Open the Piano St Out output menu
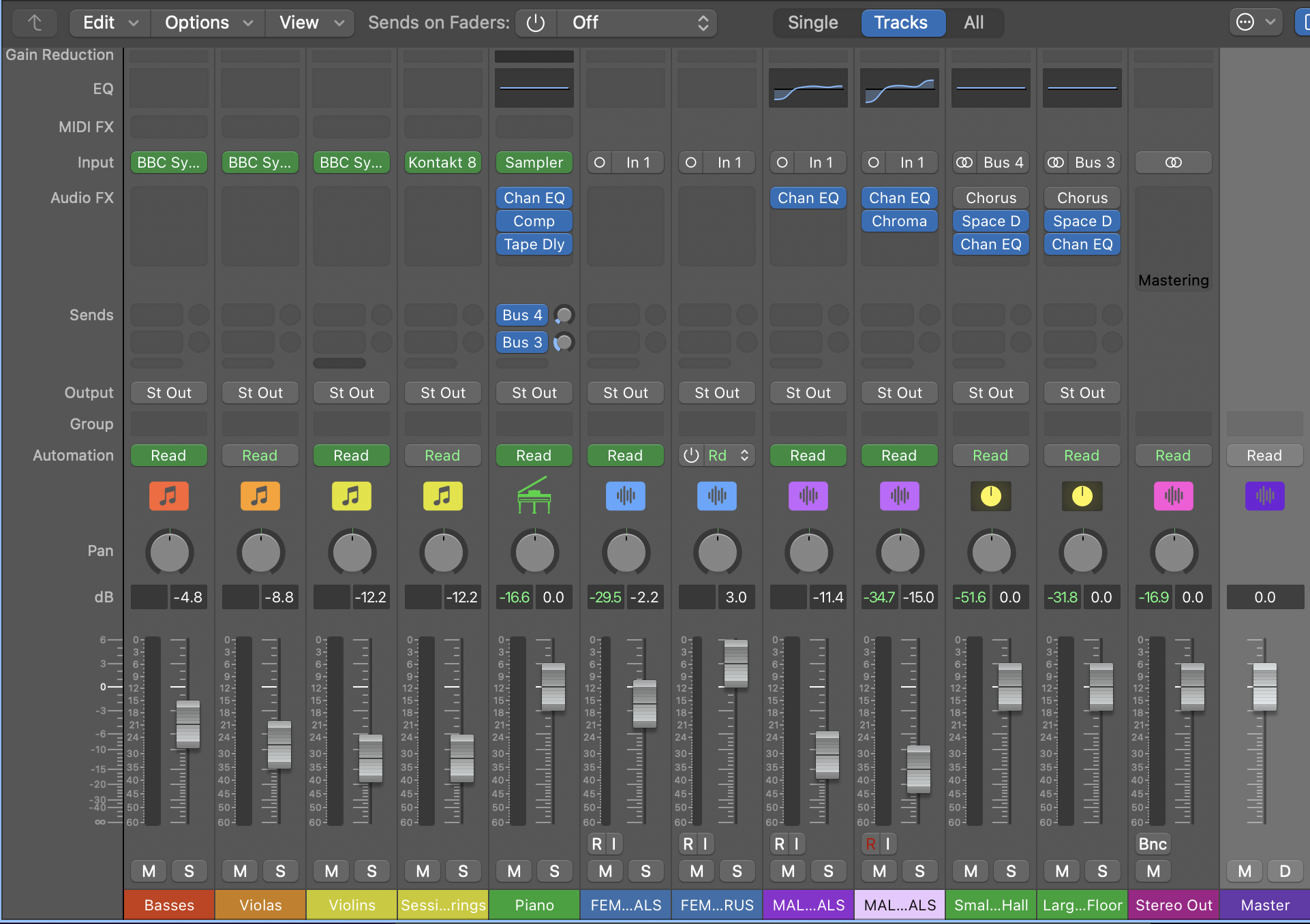Image resolution: width=1310 pixels, height=924 pixels. tap(534, 392)
